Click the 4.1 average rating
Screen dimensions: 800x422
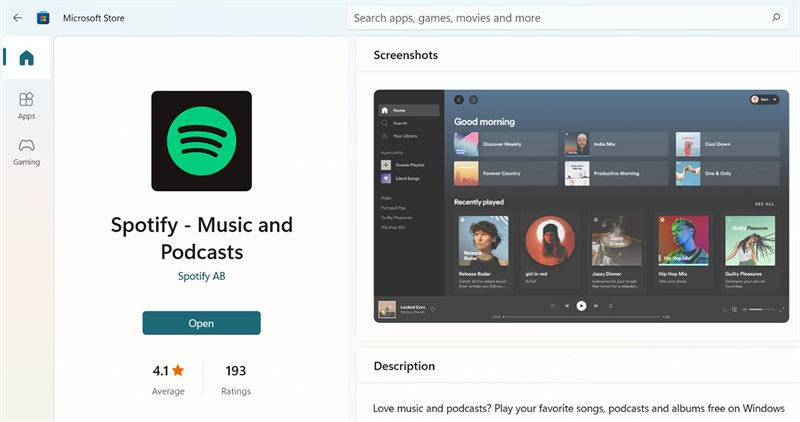point(168,379)
